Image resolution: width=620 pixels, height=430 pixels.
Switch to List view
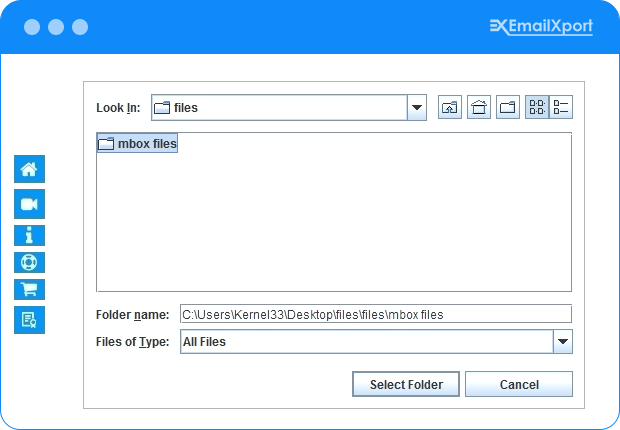(x=537, y=108)
